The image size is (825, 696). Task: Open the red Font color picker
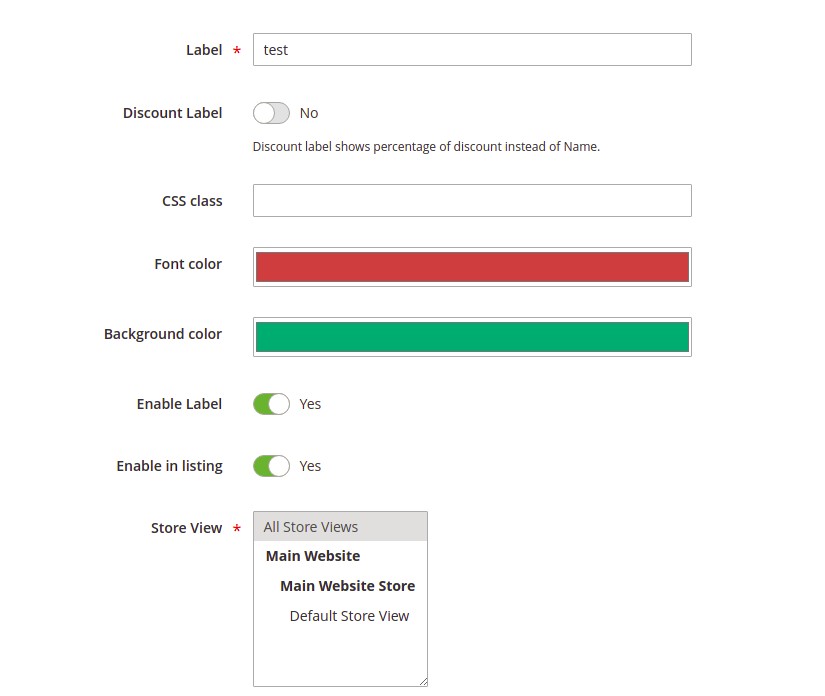coord(472,267)
